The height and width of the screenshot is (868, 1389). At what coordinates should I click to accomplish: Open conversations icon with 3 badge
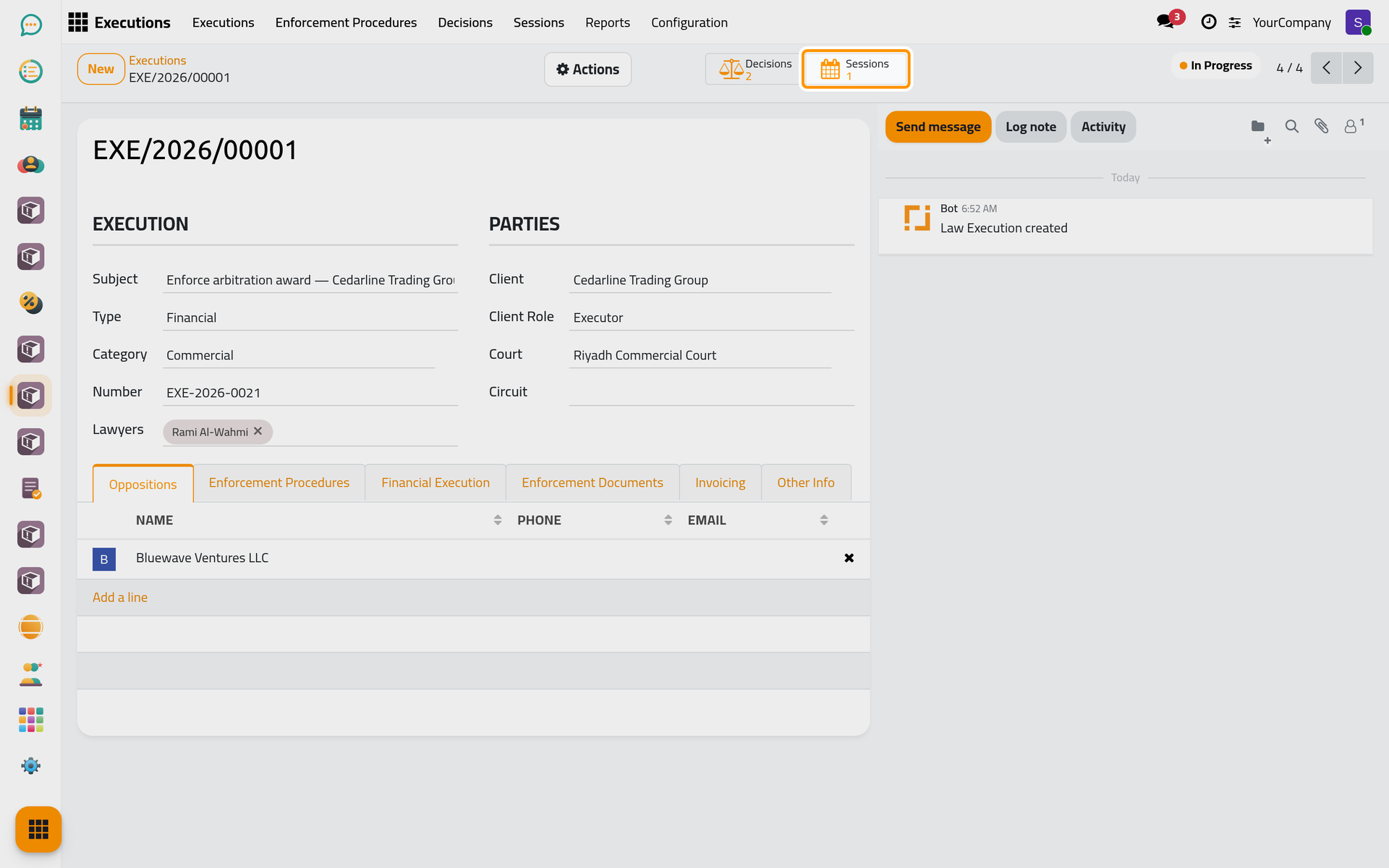point(1169,20)
